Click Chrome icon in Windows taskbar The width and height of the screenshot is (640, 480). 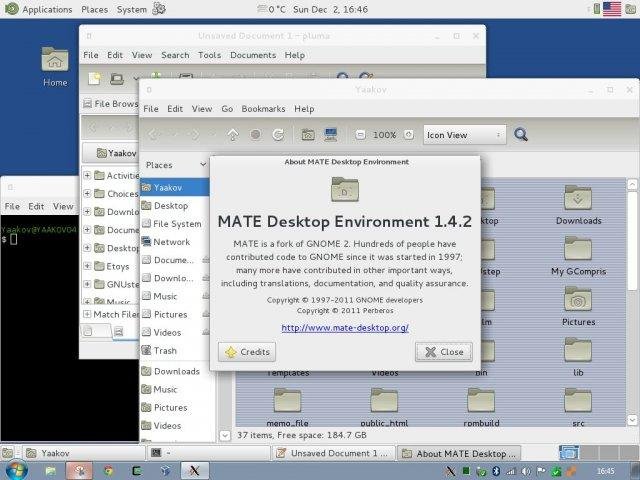(109, 471)
